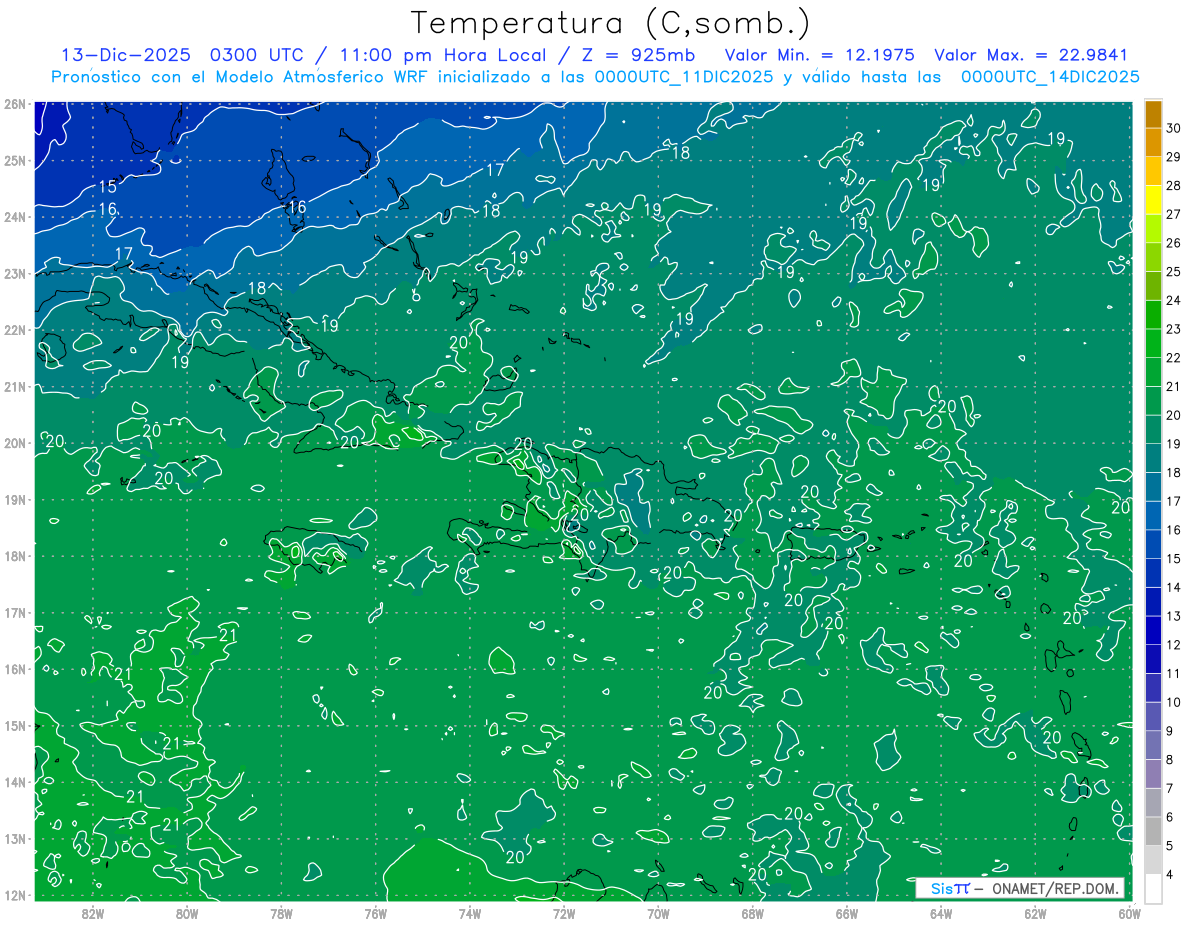Click the "68W" longitude axis label

point(753,912)
